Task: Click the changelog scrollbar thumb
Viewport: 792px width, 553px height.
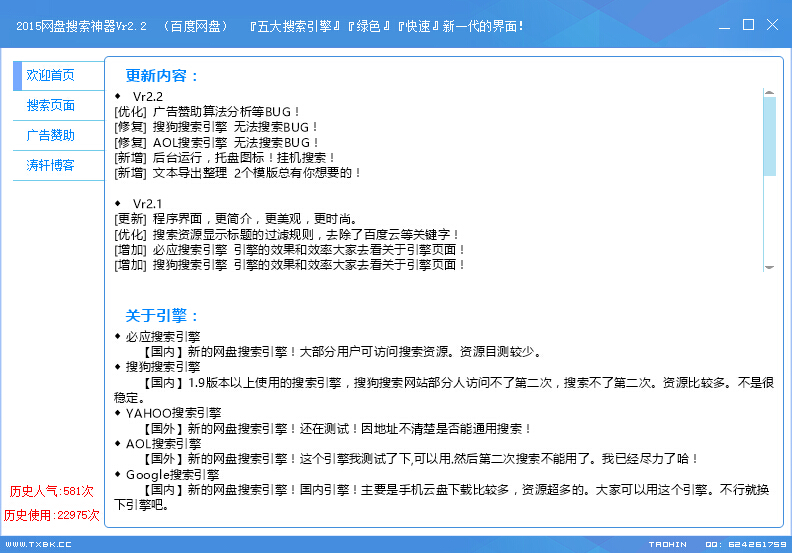Action: point(769,136)
